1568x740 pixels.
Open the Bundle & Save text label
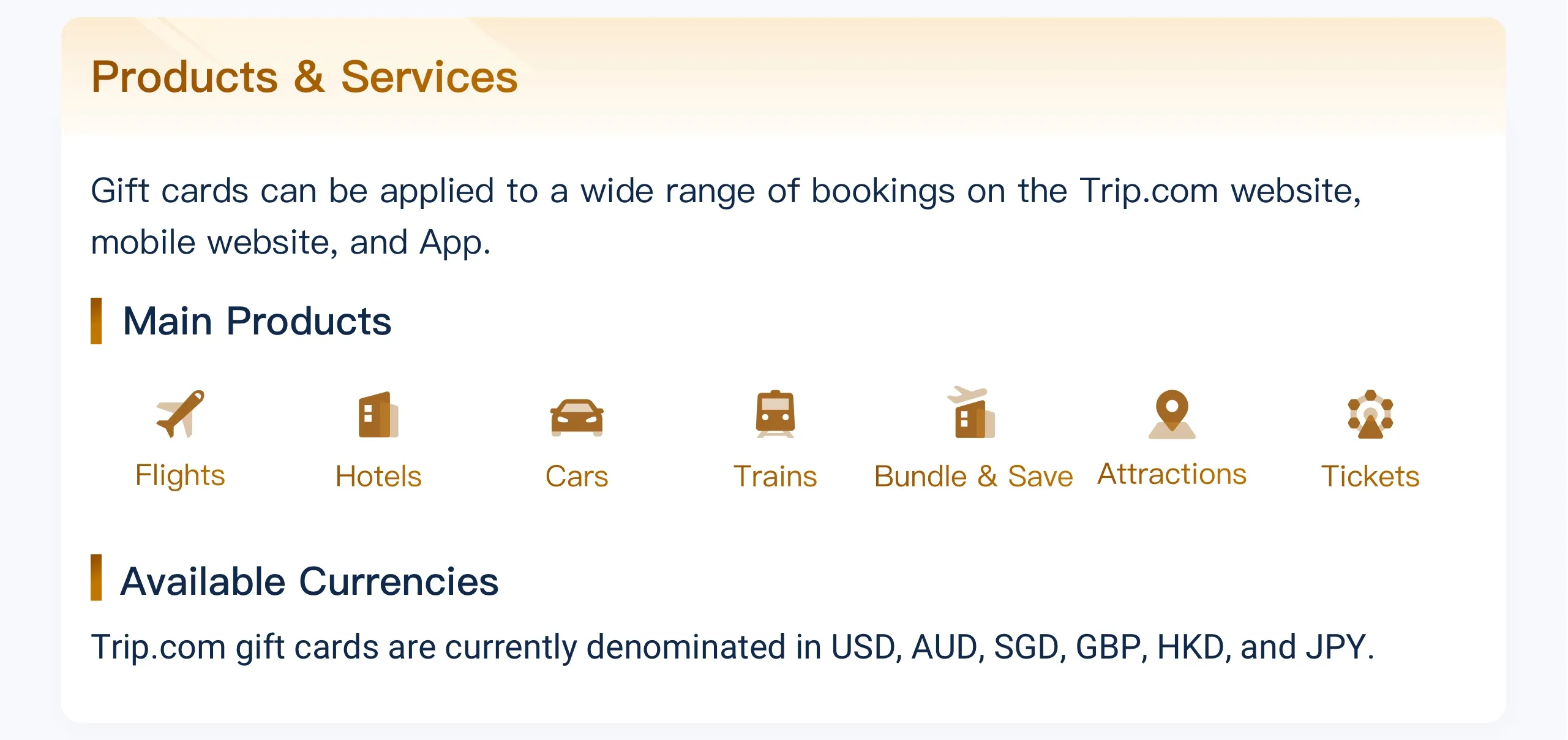click(973, 477)
